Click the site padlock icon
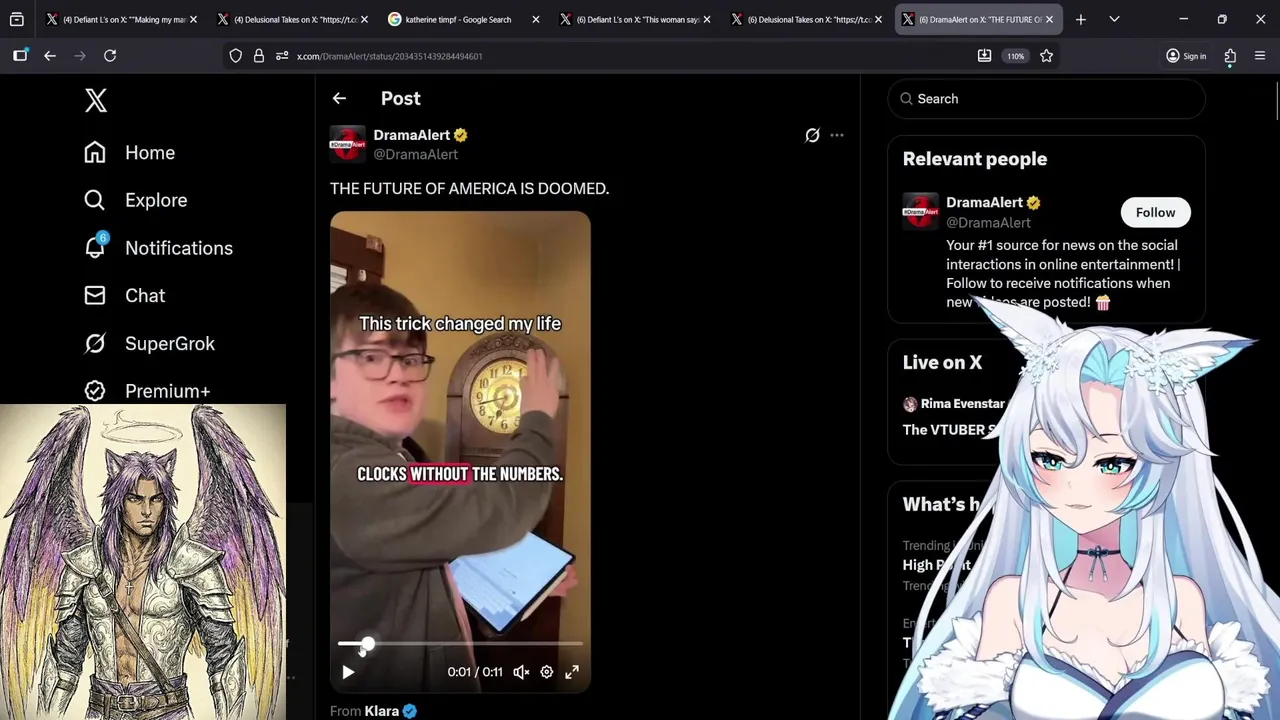The image size is (1280, 720). pyautogui.click(x=259, y=56)
